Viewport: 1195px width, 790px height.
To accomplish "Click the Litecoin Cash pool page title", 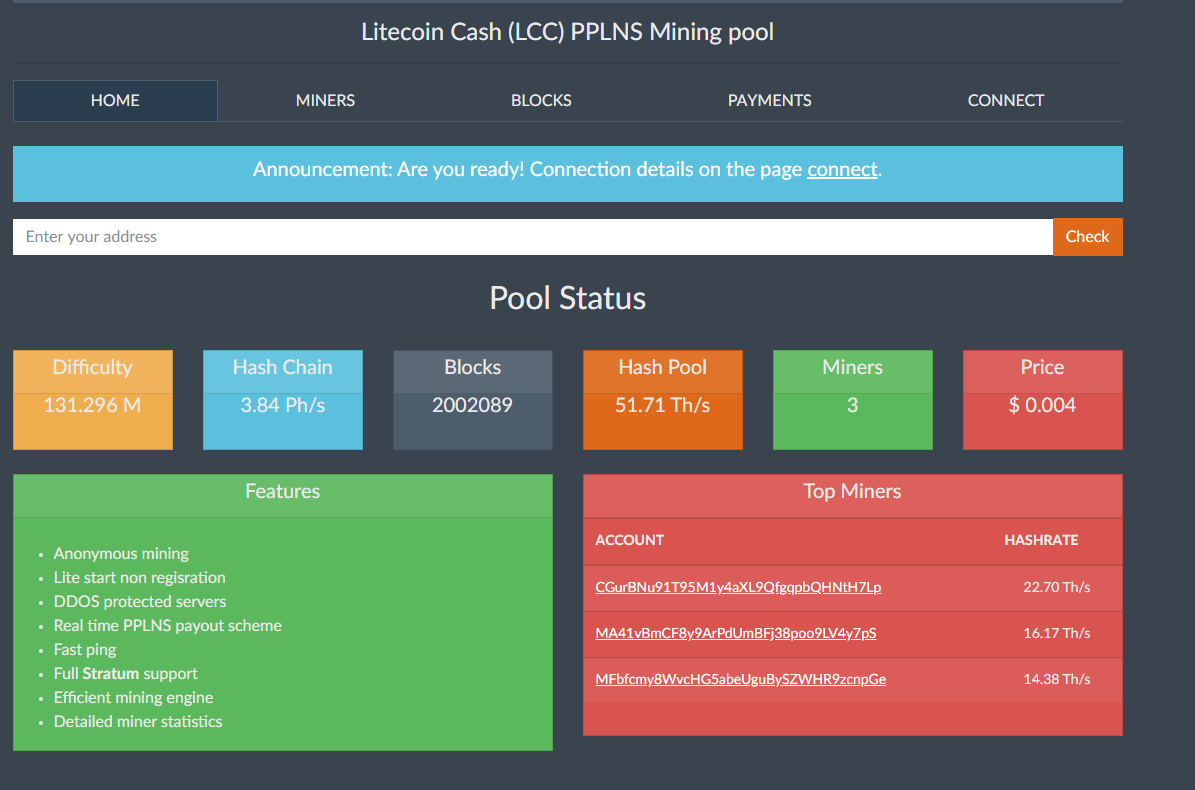I will 567,32.
